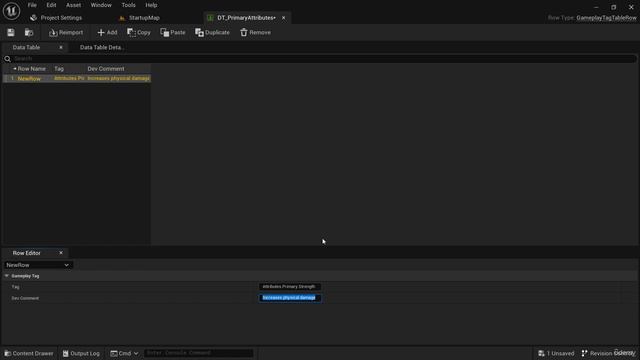Screen dimensions: 640x360
Task: Close the Data Table panel tab
Action: (x=61, y=47)
